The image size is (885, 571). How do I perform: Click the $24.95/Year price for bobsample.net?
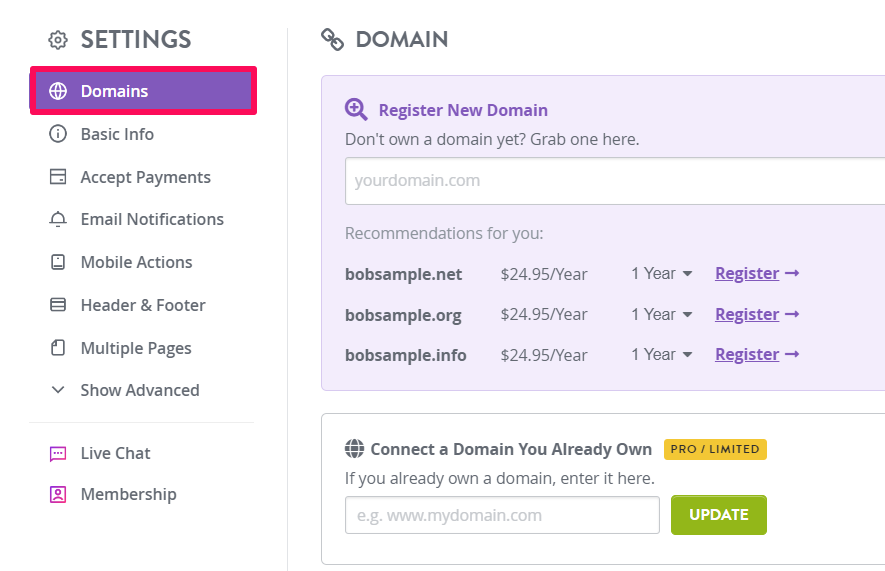pos(544,274)
